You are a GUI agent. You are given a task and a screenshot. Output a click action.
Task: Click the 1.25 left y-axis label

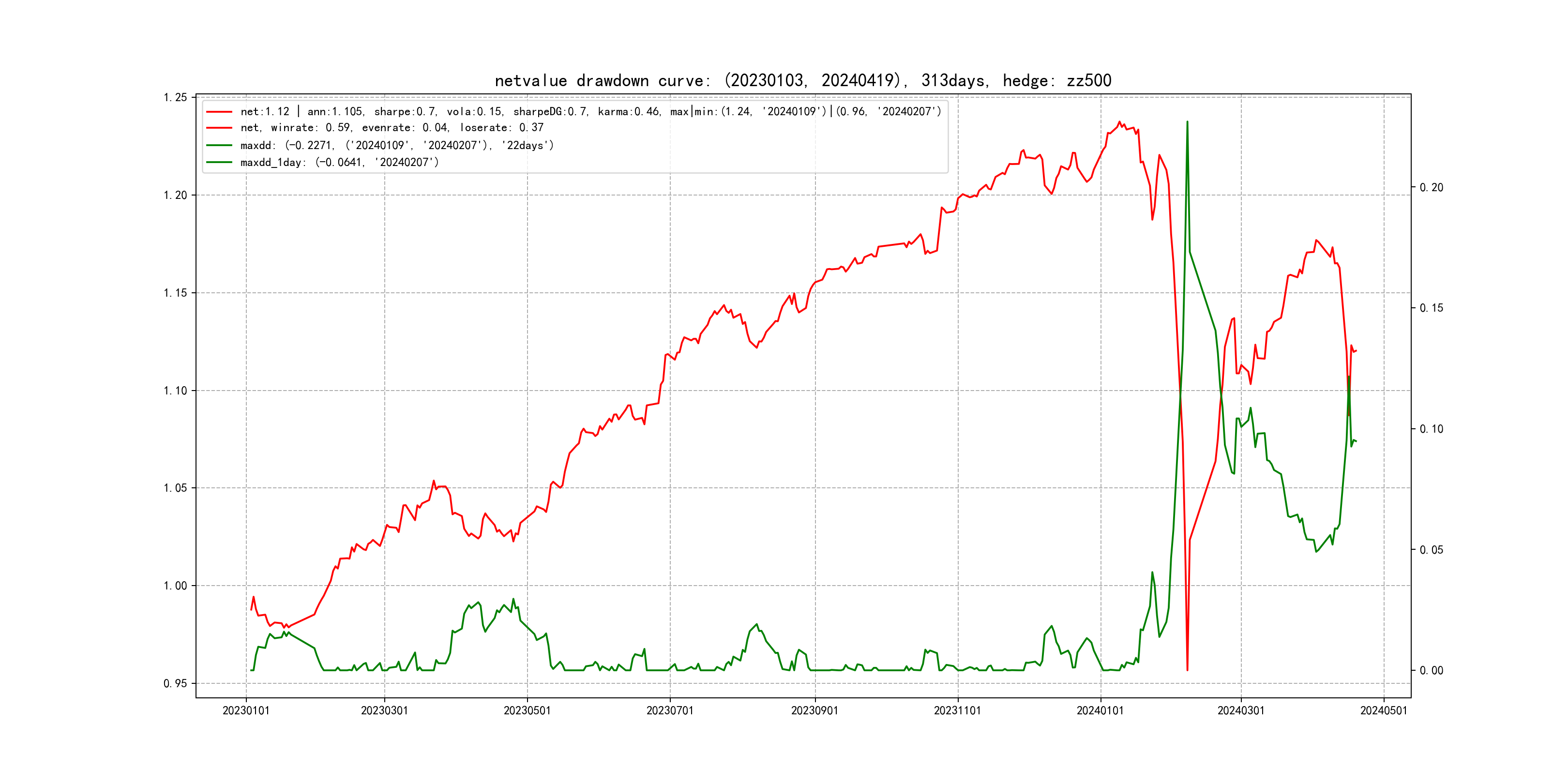click(x=175, y=97)
